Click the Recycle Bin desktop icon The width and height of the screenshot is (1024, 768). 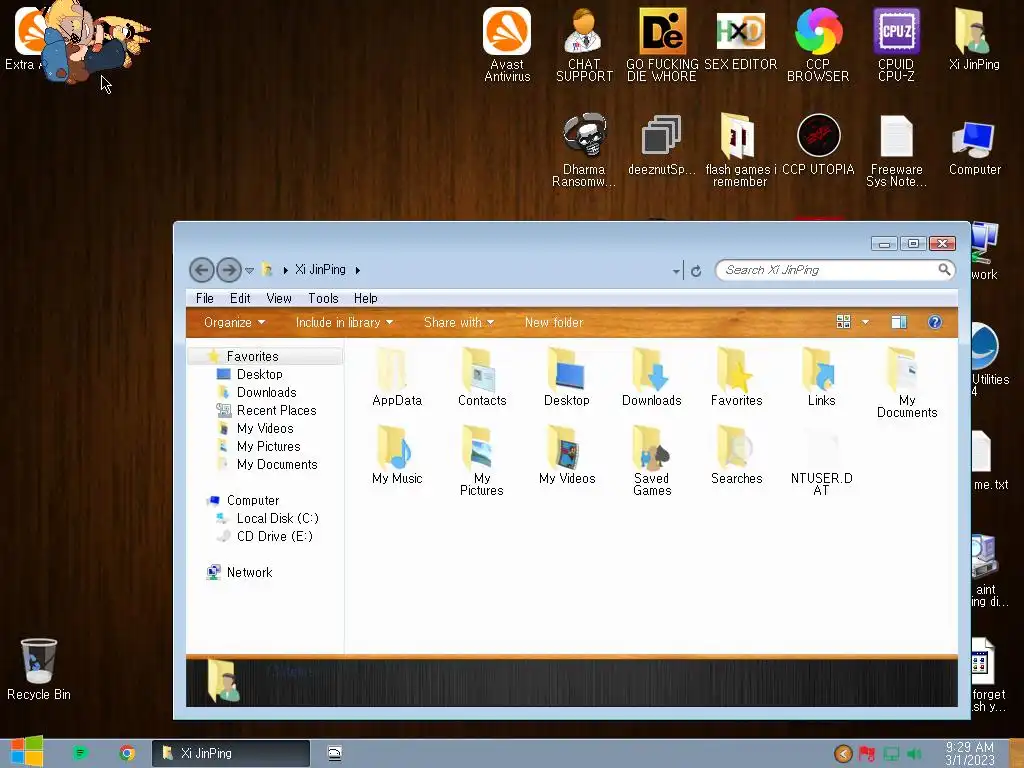click(39, 669)
